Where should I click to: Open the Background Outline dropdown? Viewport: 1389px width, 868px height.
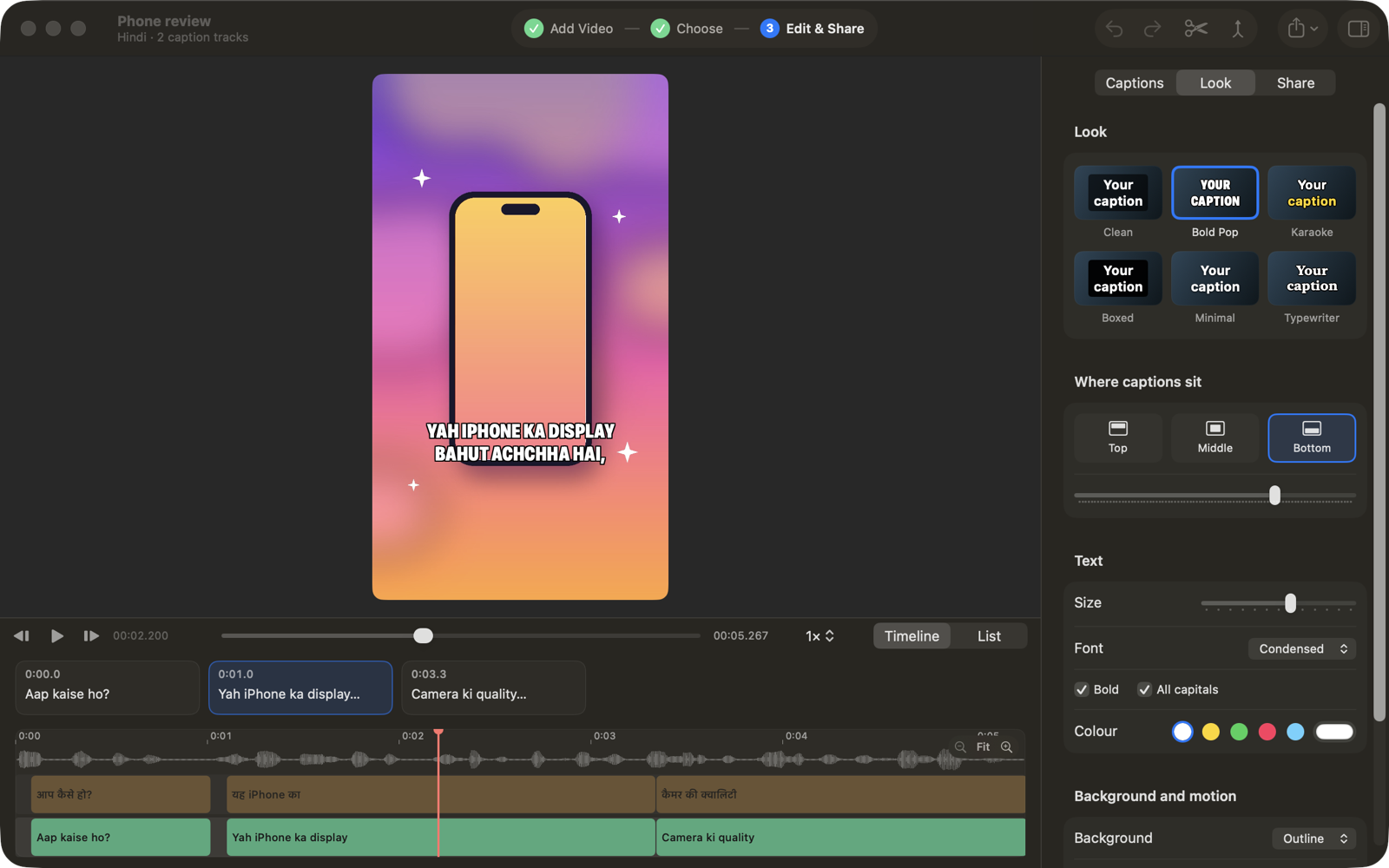1314,838
